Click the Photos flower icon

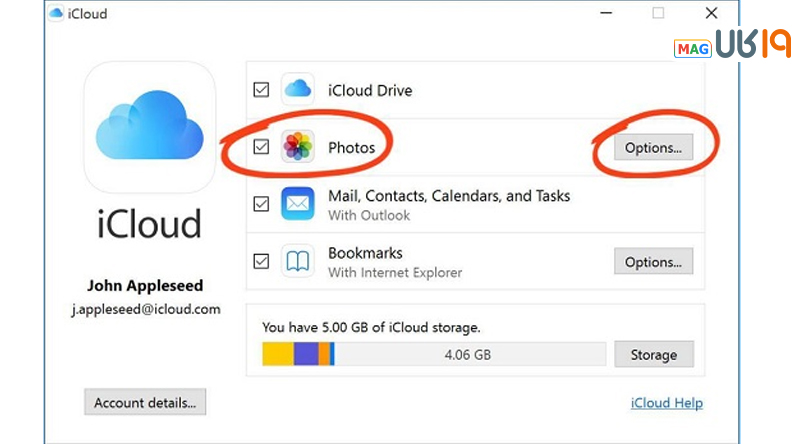(x=298, y=147)
